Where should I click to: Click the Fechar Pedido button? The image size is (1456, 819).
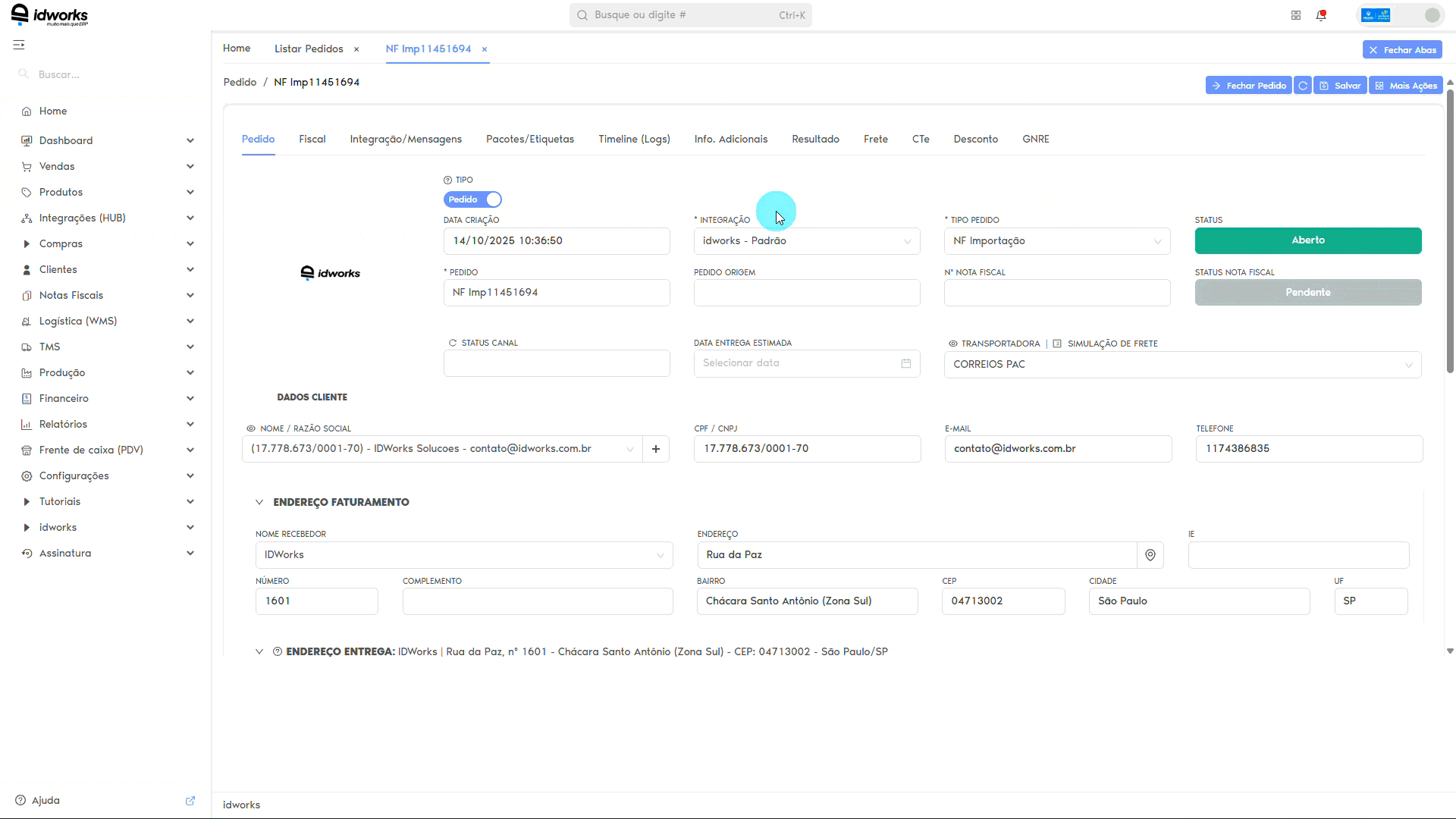pos(1248,86)
